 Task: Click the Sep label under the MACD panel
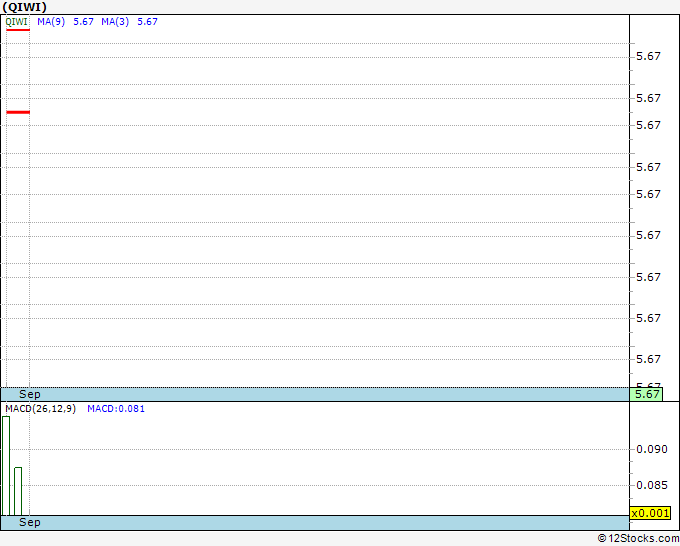30,523
